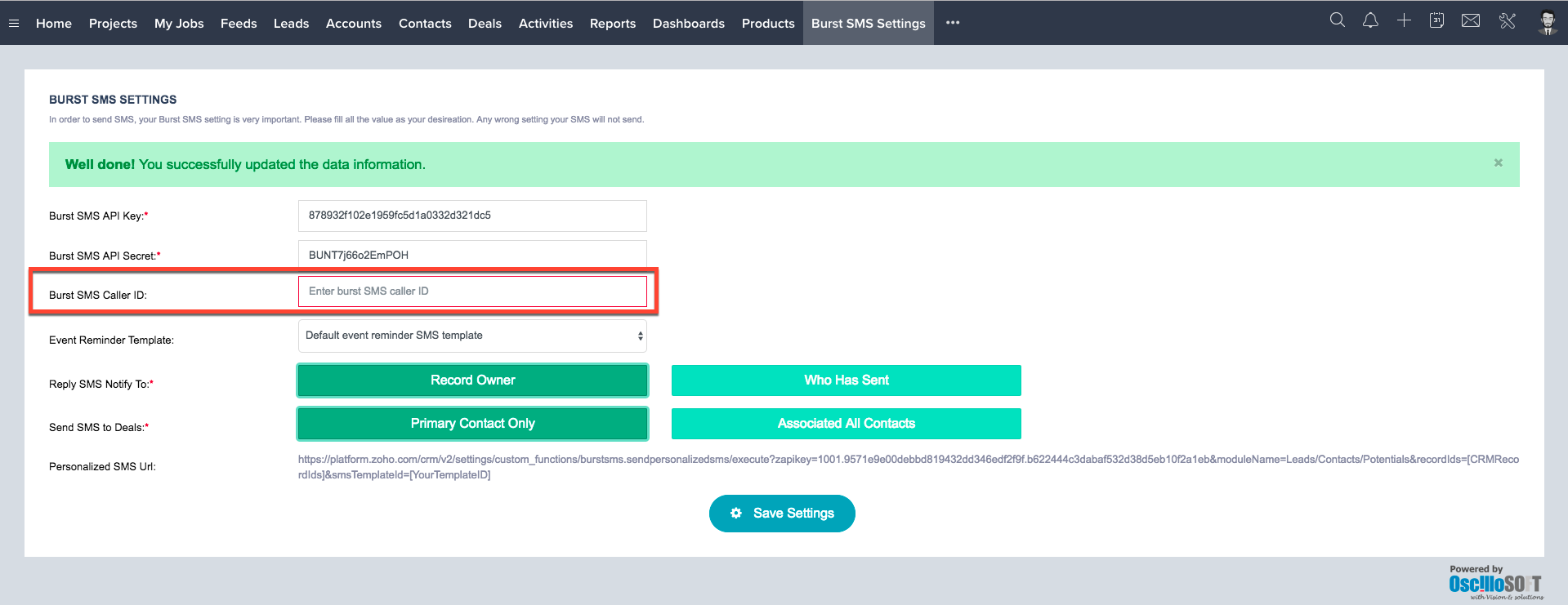The width and height of the screenshot is (1568, 605).
Task: Click the search magnifier icon
Action: click(1337, 20)
